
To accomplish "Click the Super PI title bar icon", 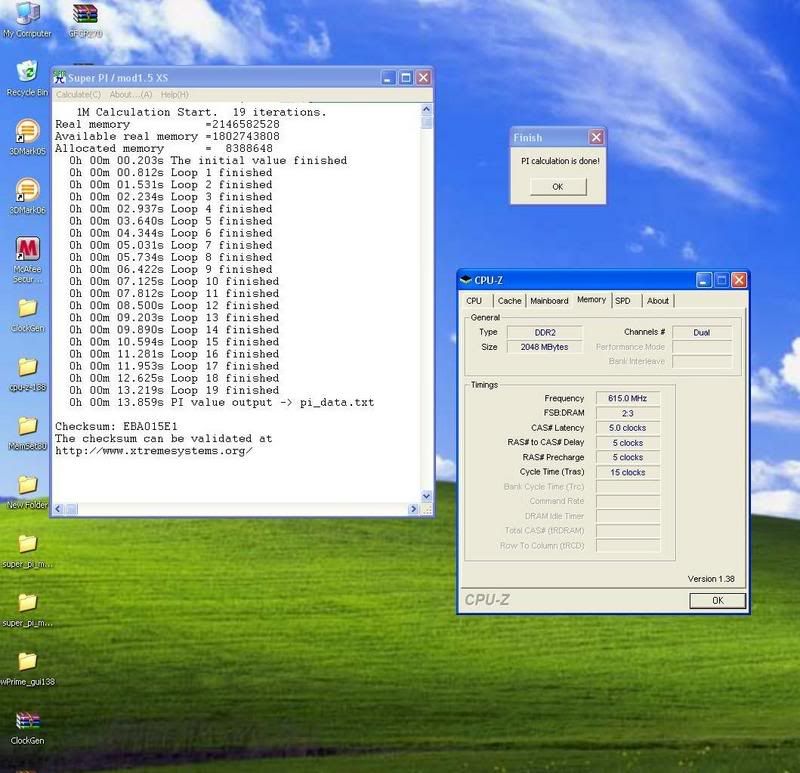I will (60, 78).
